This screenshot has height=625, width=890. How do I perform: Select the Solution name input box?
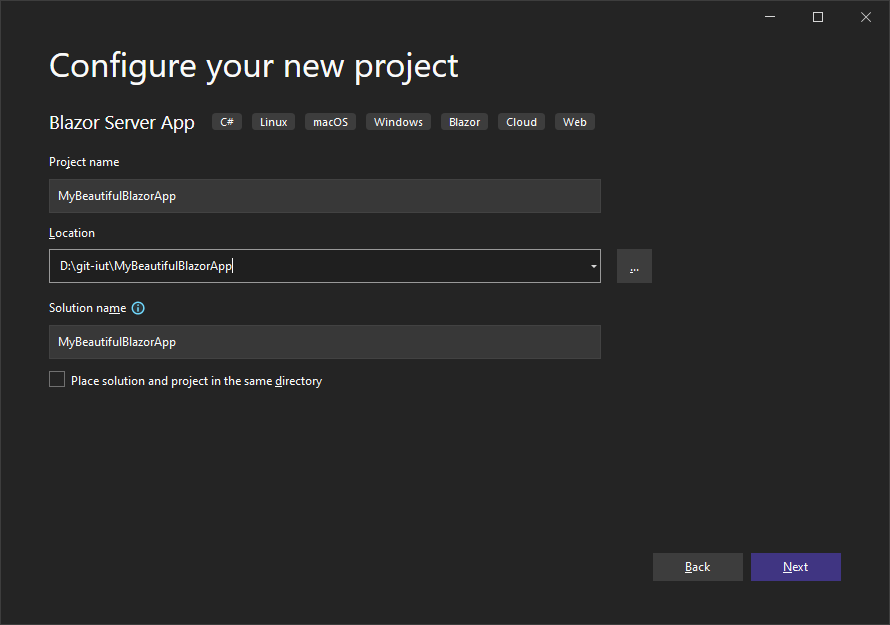(x=325, y=342)
